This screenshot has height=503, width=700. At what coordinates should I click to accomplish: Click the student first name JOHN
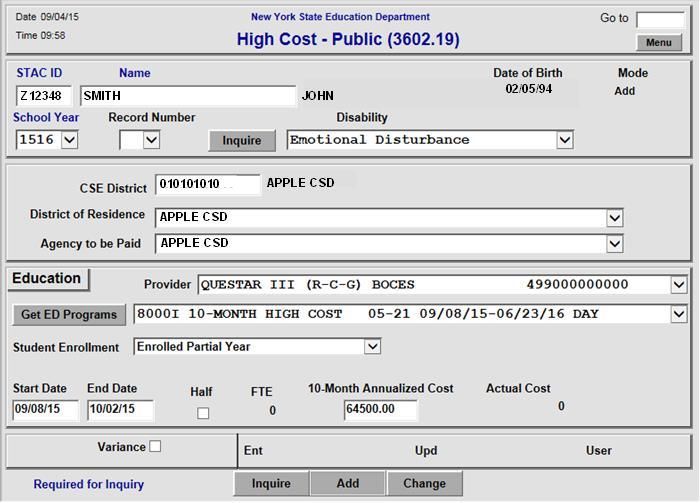(318, 96)
